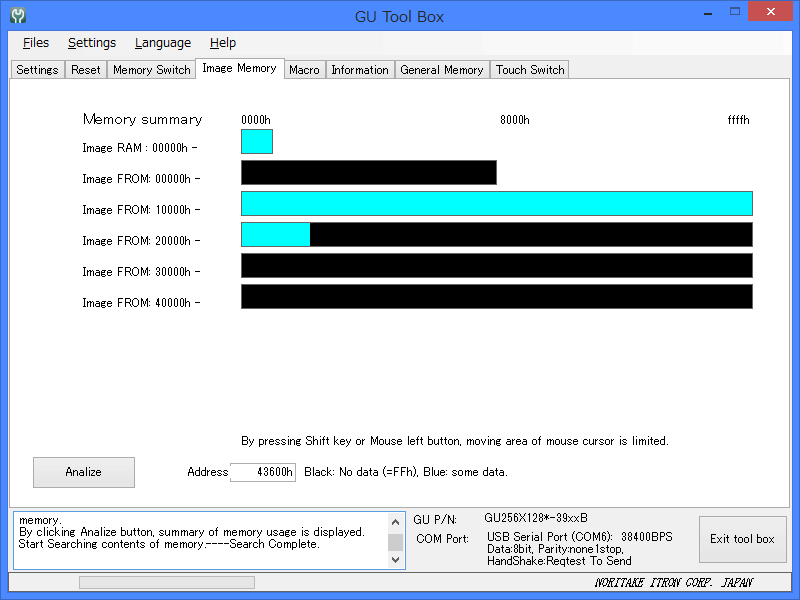Click the Image FROM 30000h black memory bar
Screen dimensions: 800x600
pos(496,266)
